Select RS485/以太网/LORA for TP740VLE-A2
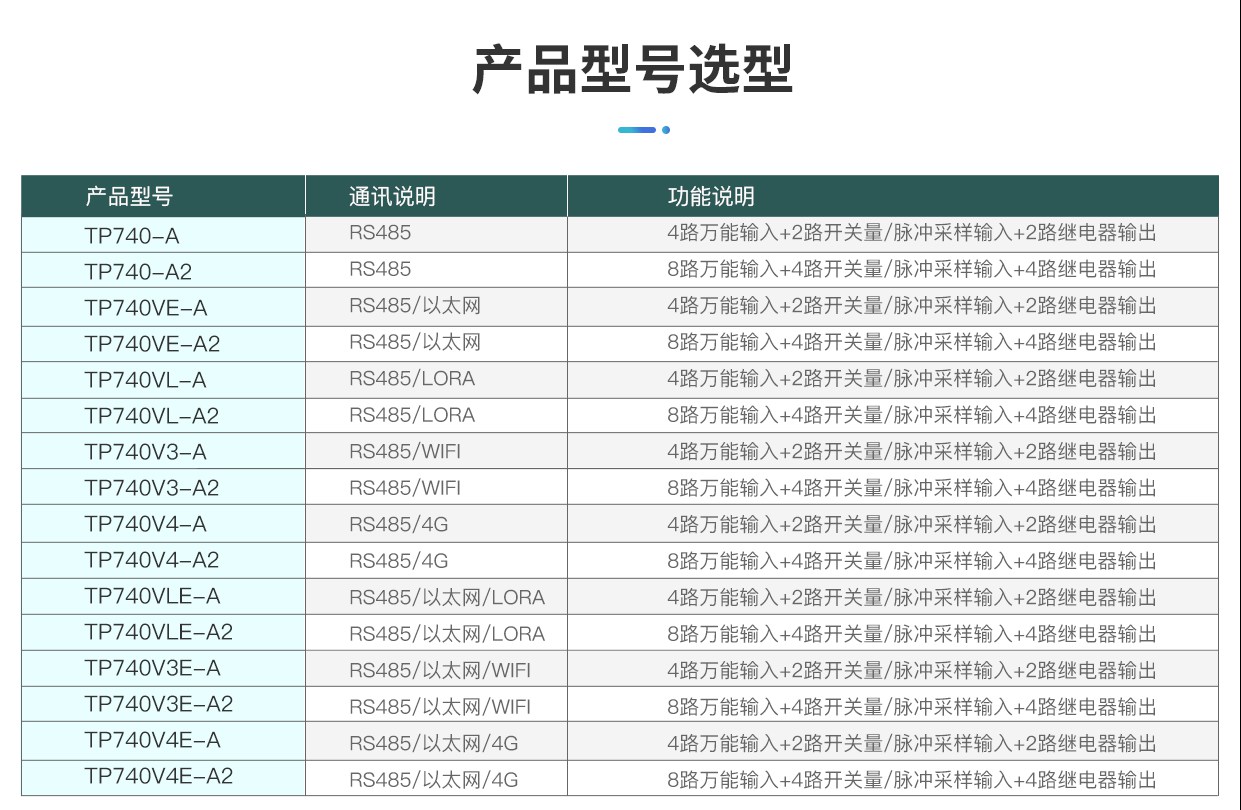Viewport: 1241px width, 810px height. (x=447, y=633)
